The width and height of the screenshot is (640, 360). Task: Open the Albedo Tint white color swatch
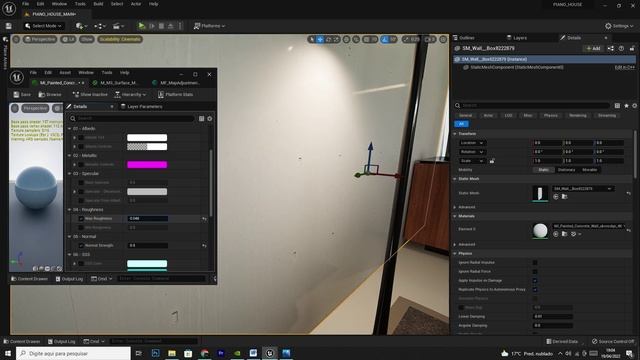click(x=147, y=138)
